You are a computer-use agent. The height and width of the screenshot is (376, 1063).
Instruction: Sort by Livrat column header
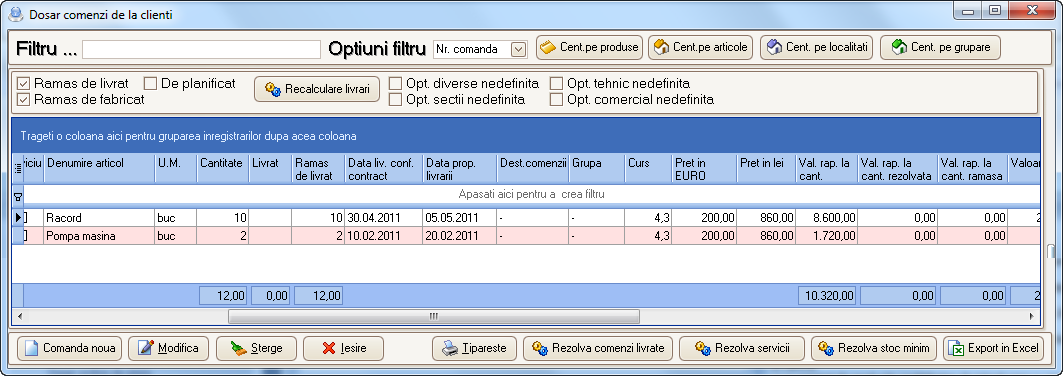point(270,169)
